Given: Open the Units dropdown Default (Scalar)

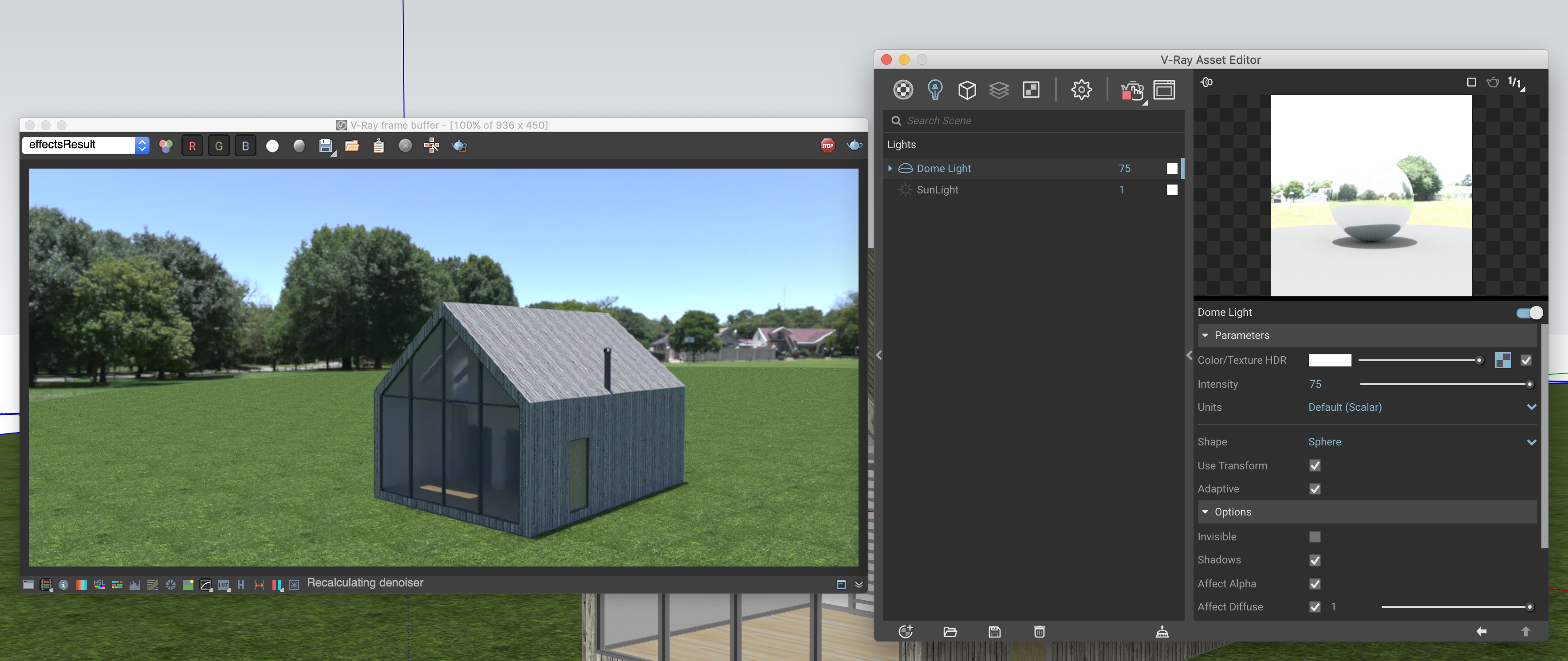Looking at the screenshot, I should [1422, 407].
